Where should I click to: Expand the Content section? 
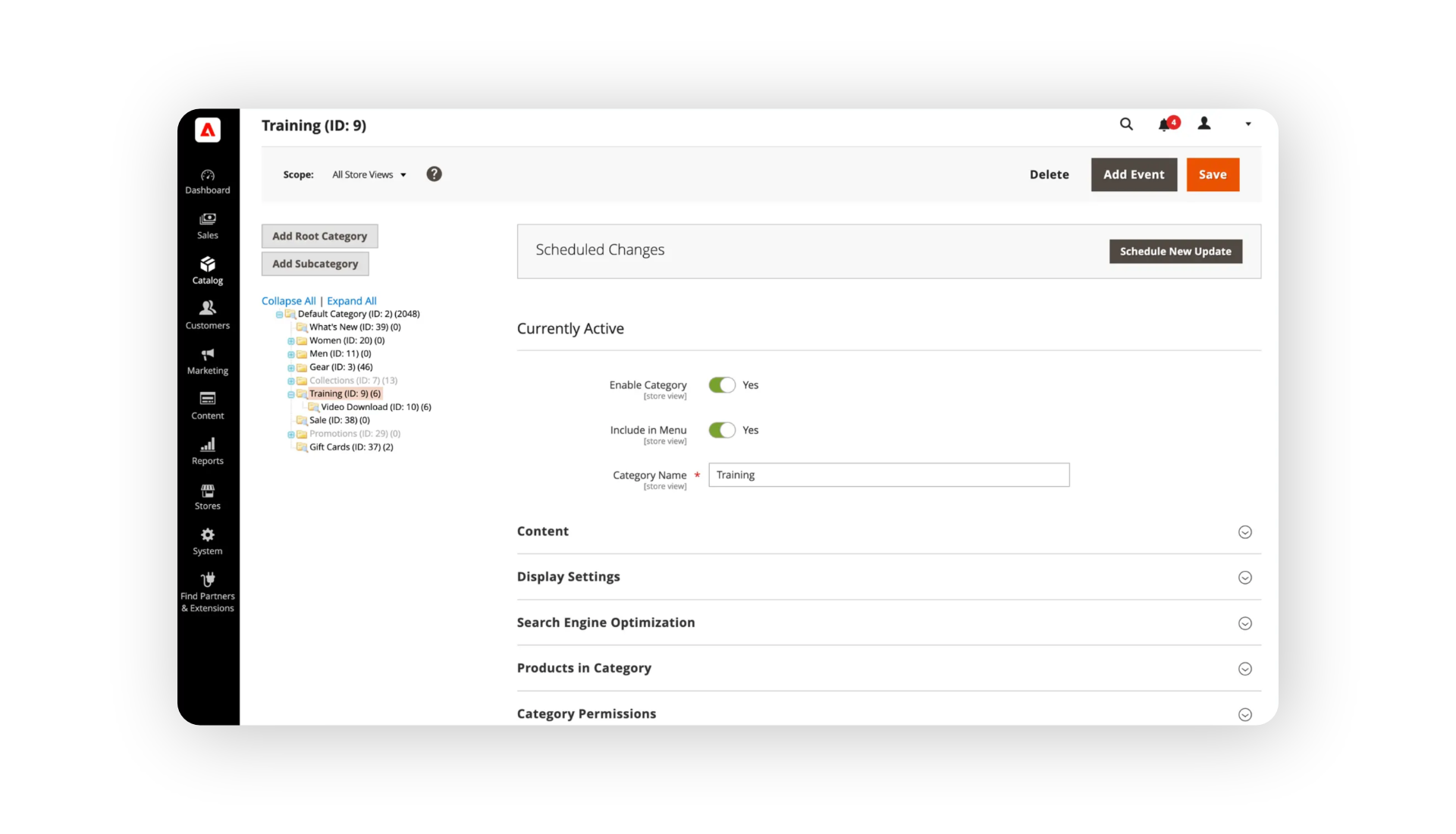point(1244,532)
